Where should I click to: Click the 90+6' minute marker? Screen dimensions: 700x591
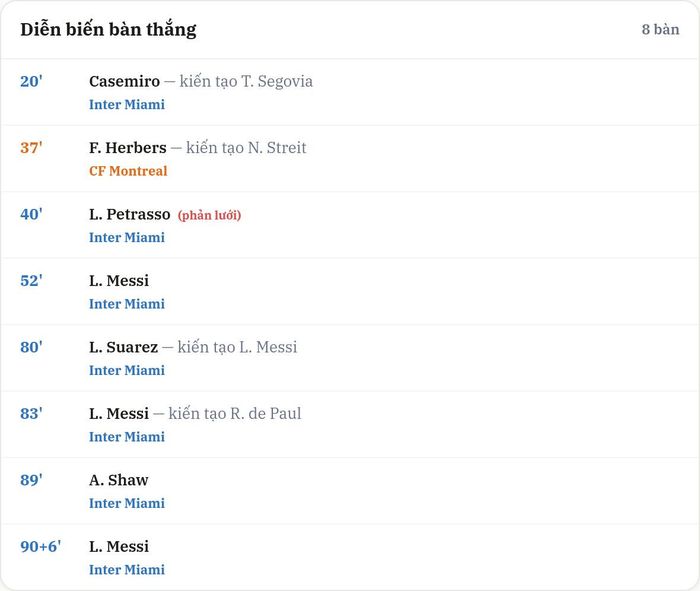(x=41, y=547)
